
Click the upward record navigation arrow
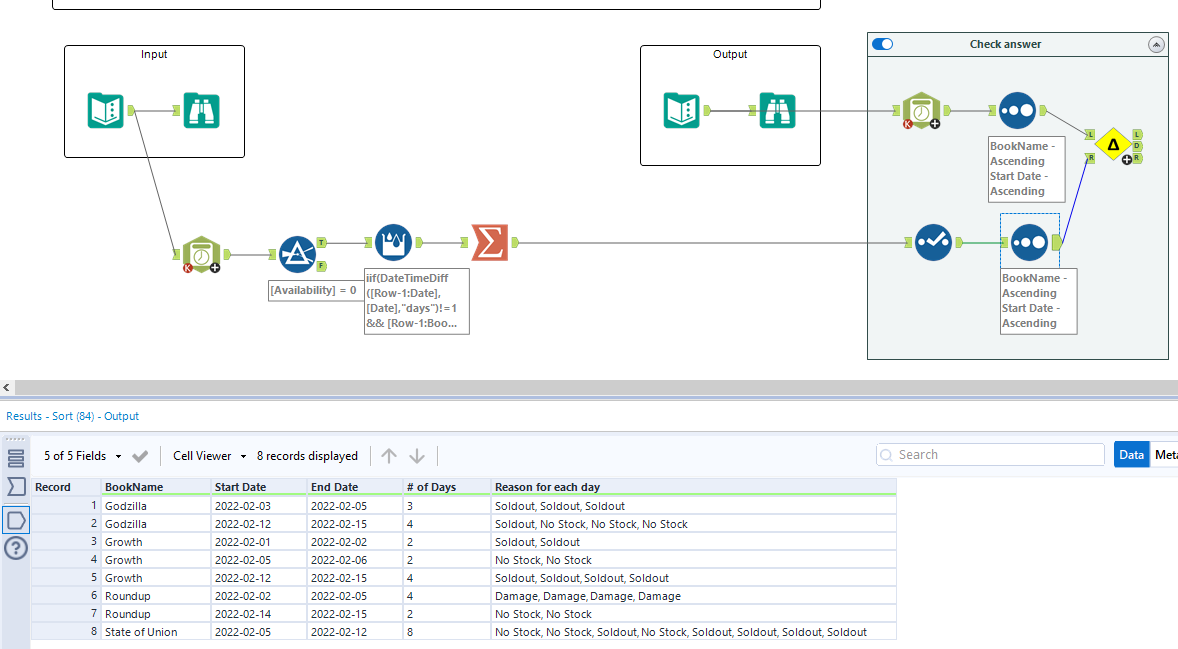pyautogui.click(x=388, y=455)
